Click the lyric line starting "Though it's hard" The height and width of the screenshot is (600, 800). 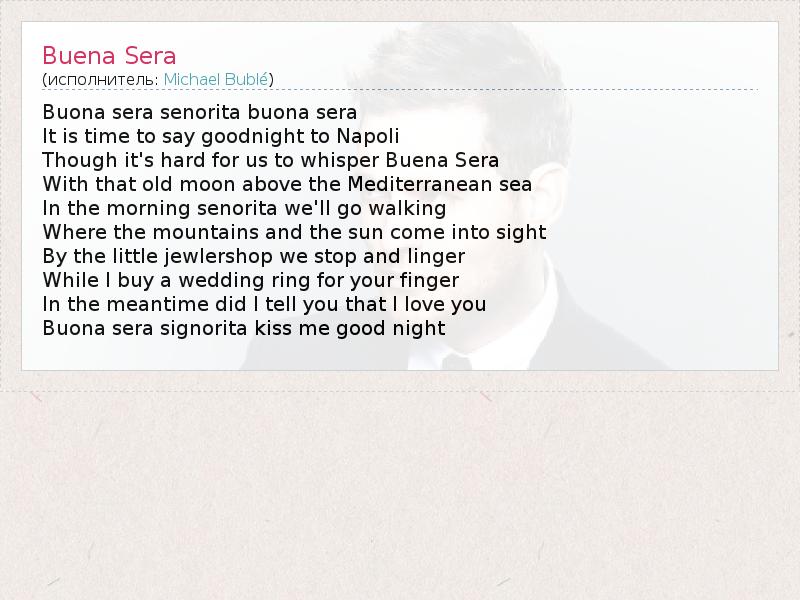coord(271,160)
